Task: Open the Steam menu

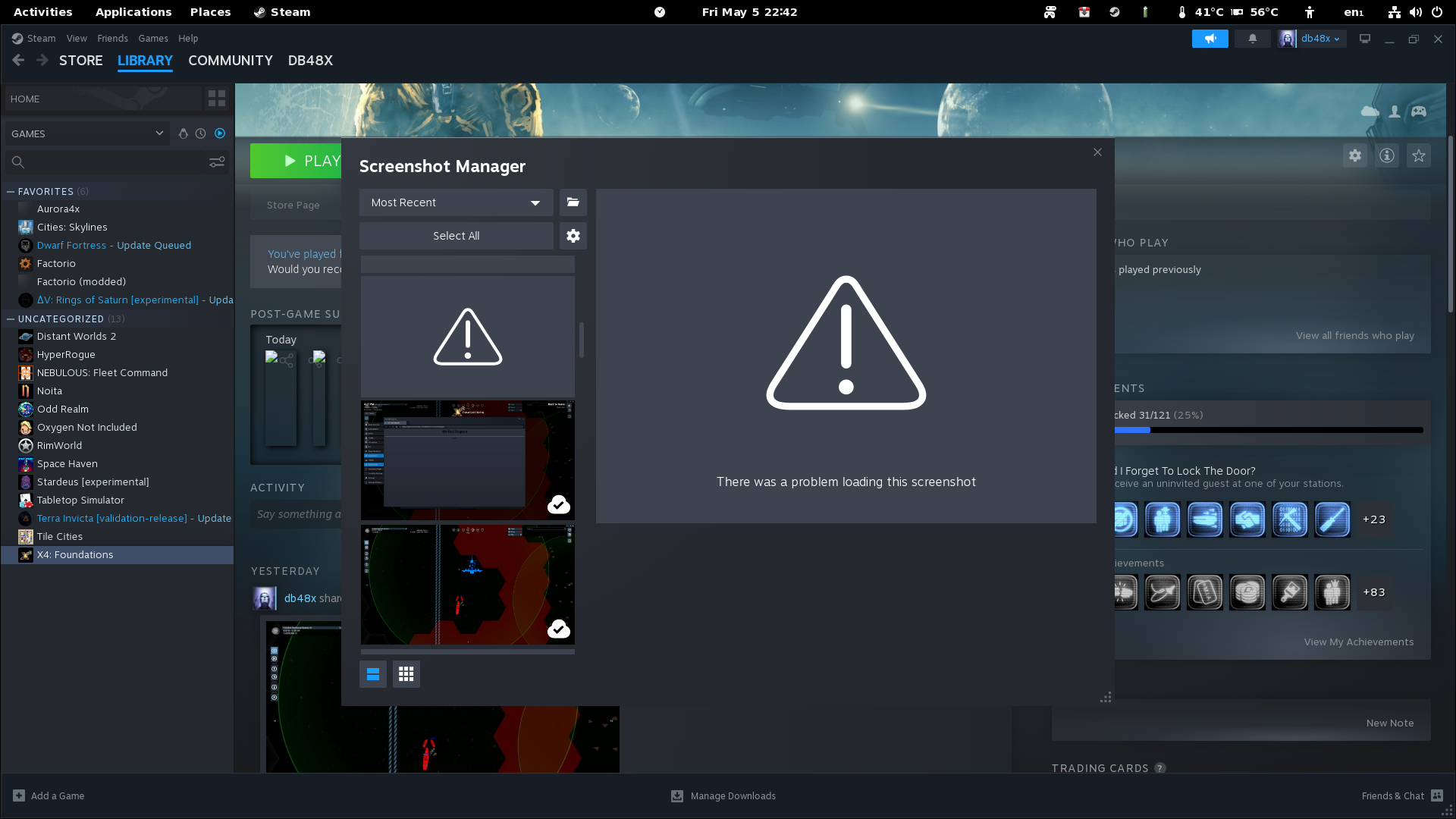Action: (x=41, y=39)
